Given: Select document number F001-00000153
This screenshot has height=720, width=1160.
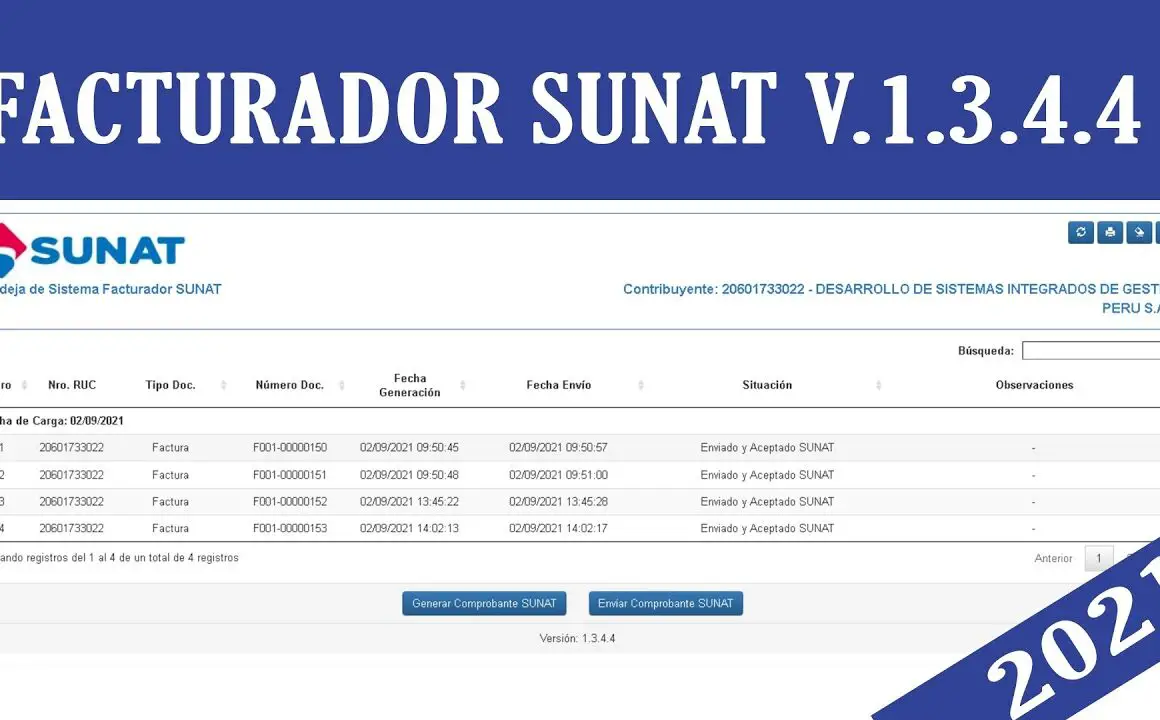Looking at the screenshot, I should click(x=290, y=528).
